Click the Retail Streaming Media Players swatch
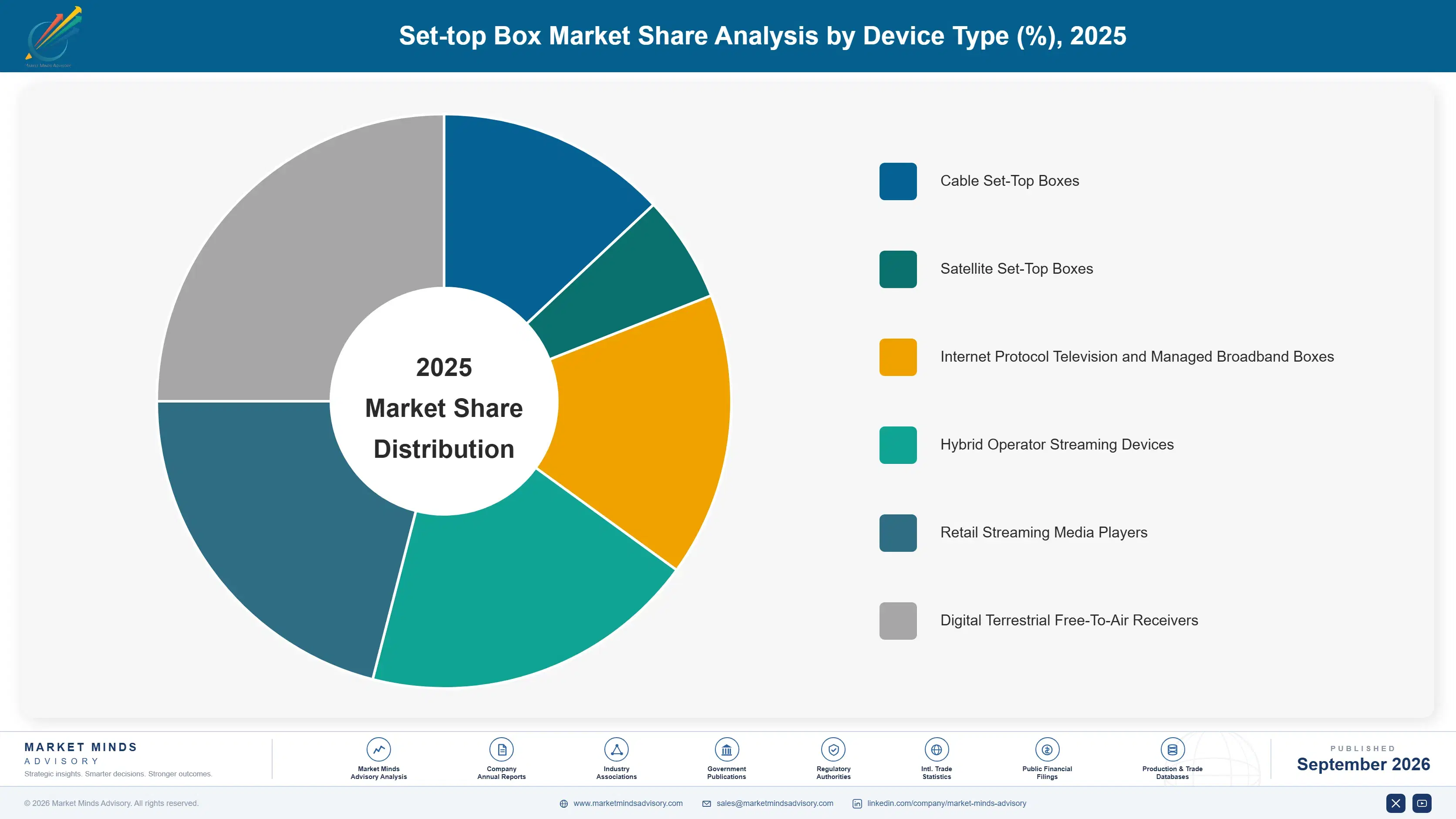Screen dimensions: 1456x819 (898, 533)
